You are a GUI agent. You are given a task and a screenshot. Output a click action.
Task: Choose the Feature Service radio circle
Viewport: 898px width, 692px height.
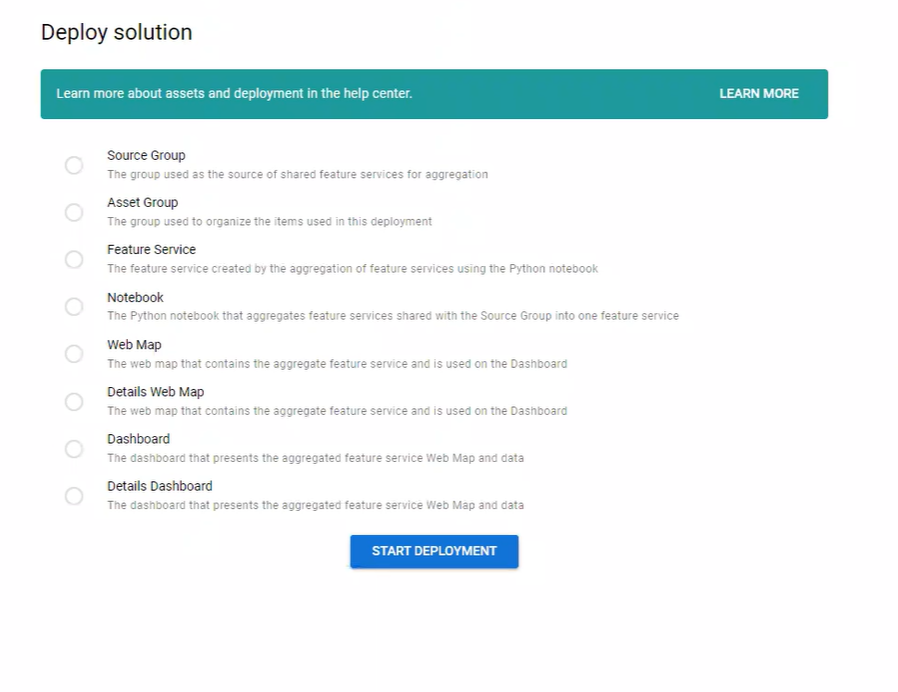point(74,259)
